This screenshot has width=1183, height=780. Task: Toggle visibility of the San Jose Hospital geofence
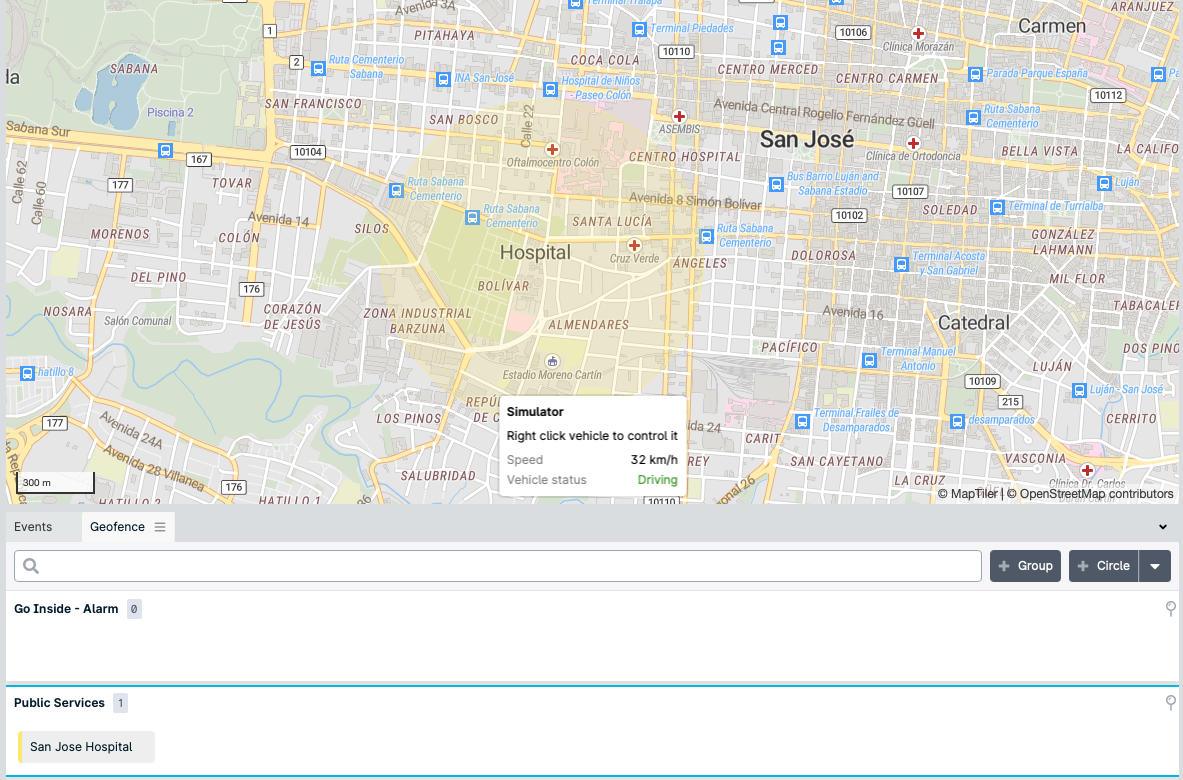tap(85, 746)
